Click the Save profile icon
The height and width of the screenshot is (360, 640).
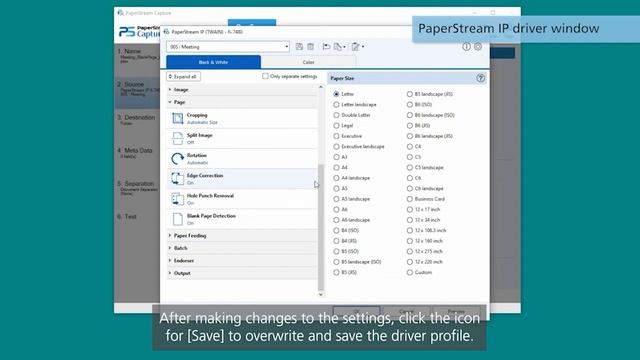[x=299, y=47]
